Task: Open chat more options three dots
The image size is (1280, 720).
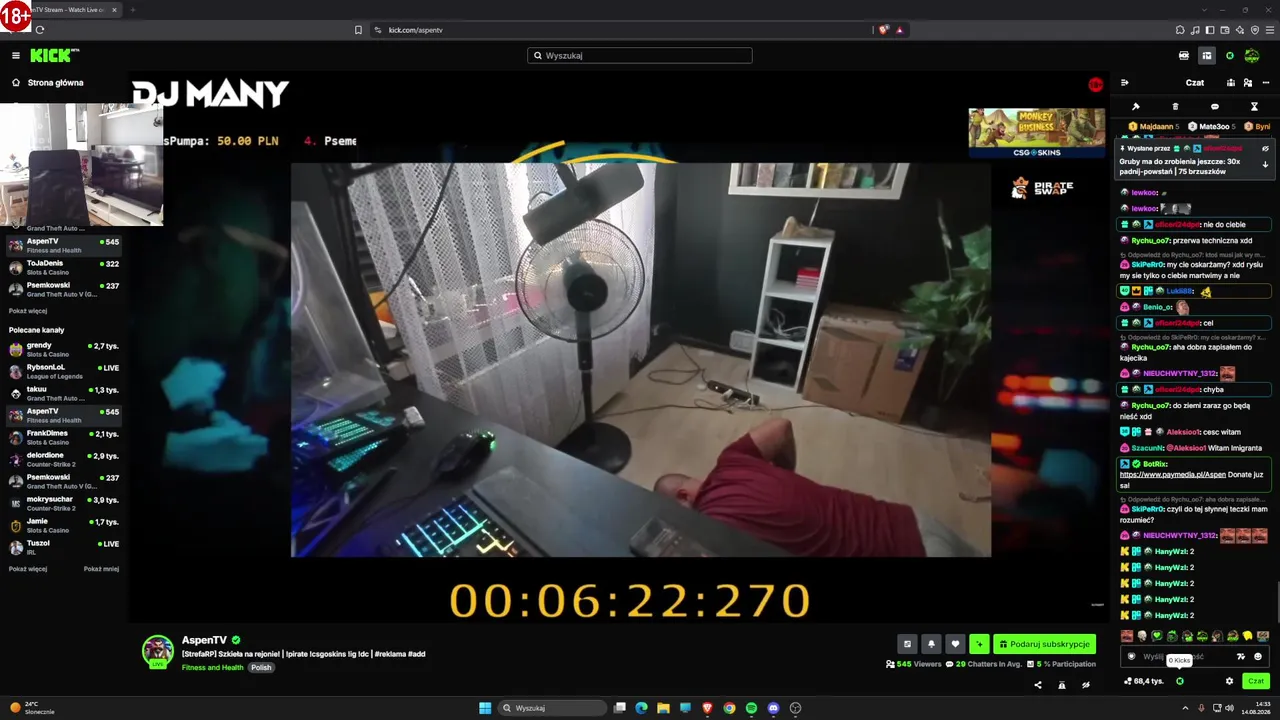Action: pyautogui.click(x=1265, y=83)
